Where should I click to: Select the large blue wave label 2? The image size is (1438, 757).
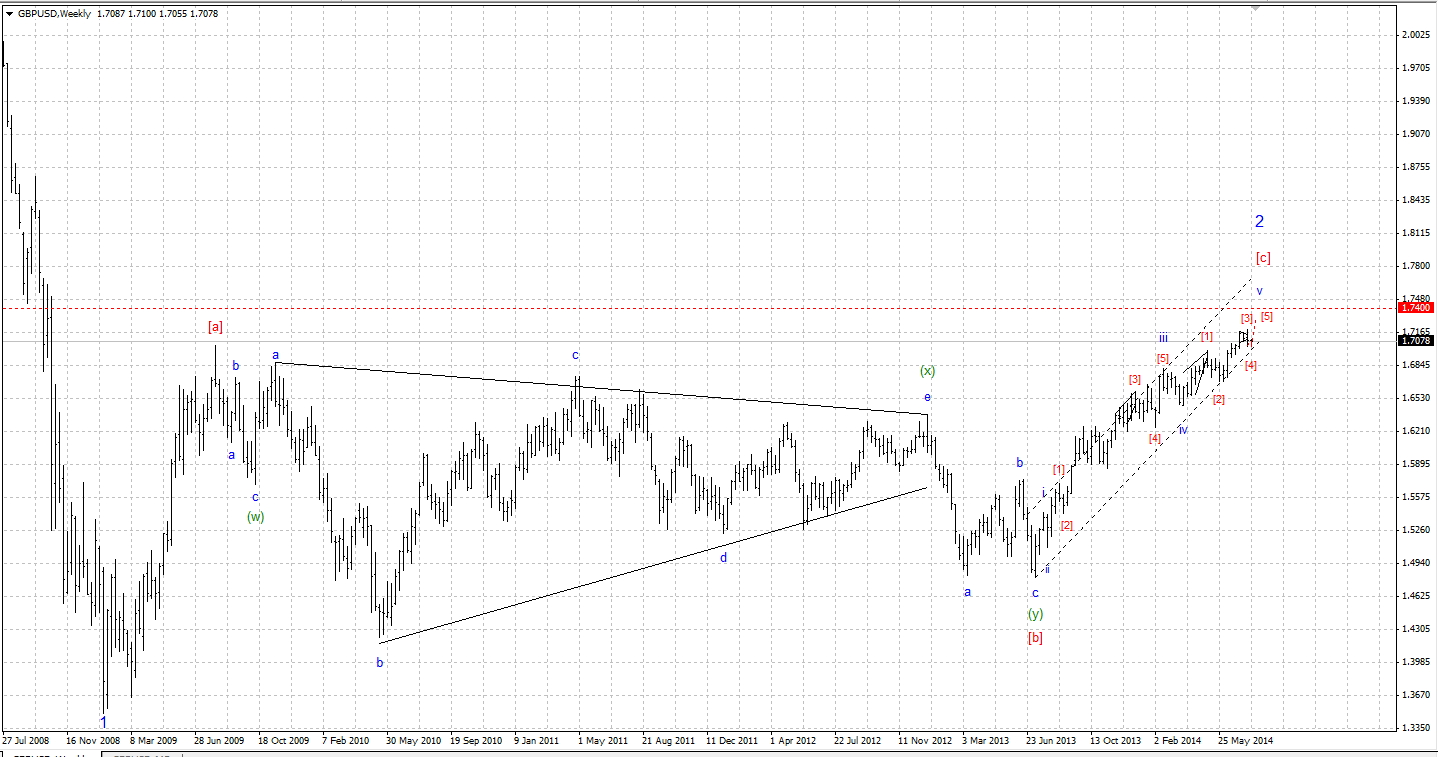pos(1260,221)
